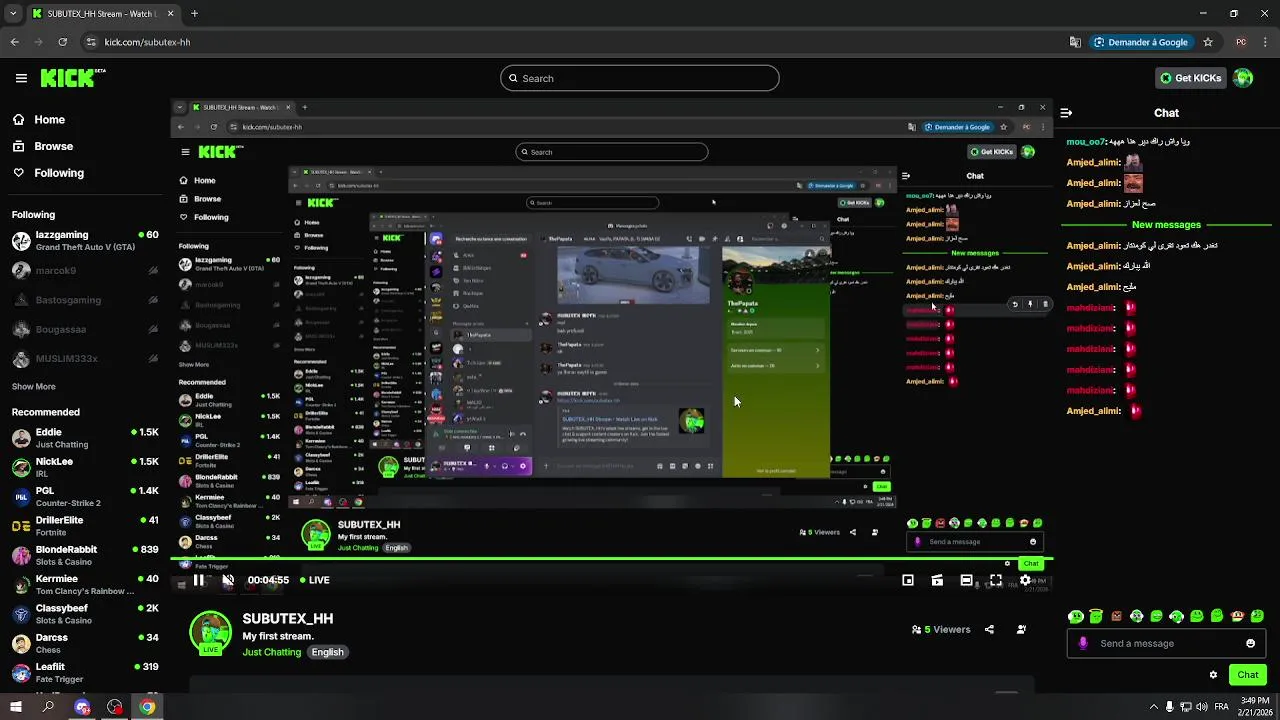Open the emoji picker in chat box
This screenshot has width=1280, height=720.
(x=1250, y=643)
